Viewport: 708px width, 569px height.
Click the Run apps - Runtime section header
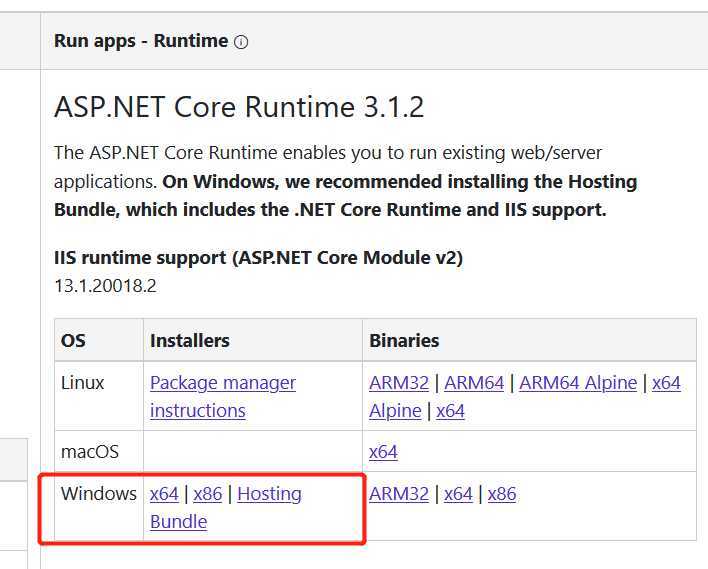[x=141, y=41]
